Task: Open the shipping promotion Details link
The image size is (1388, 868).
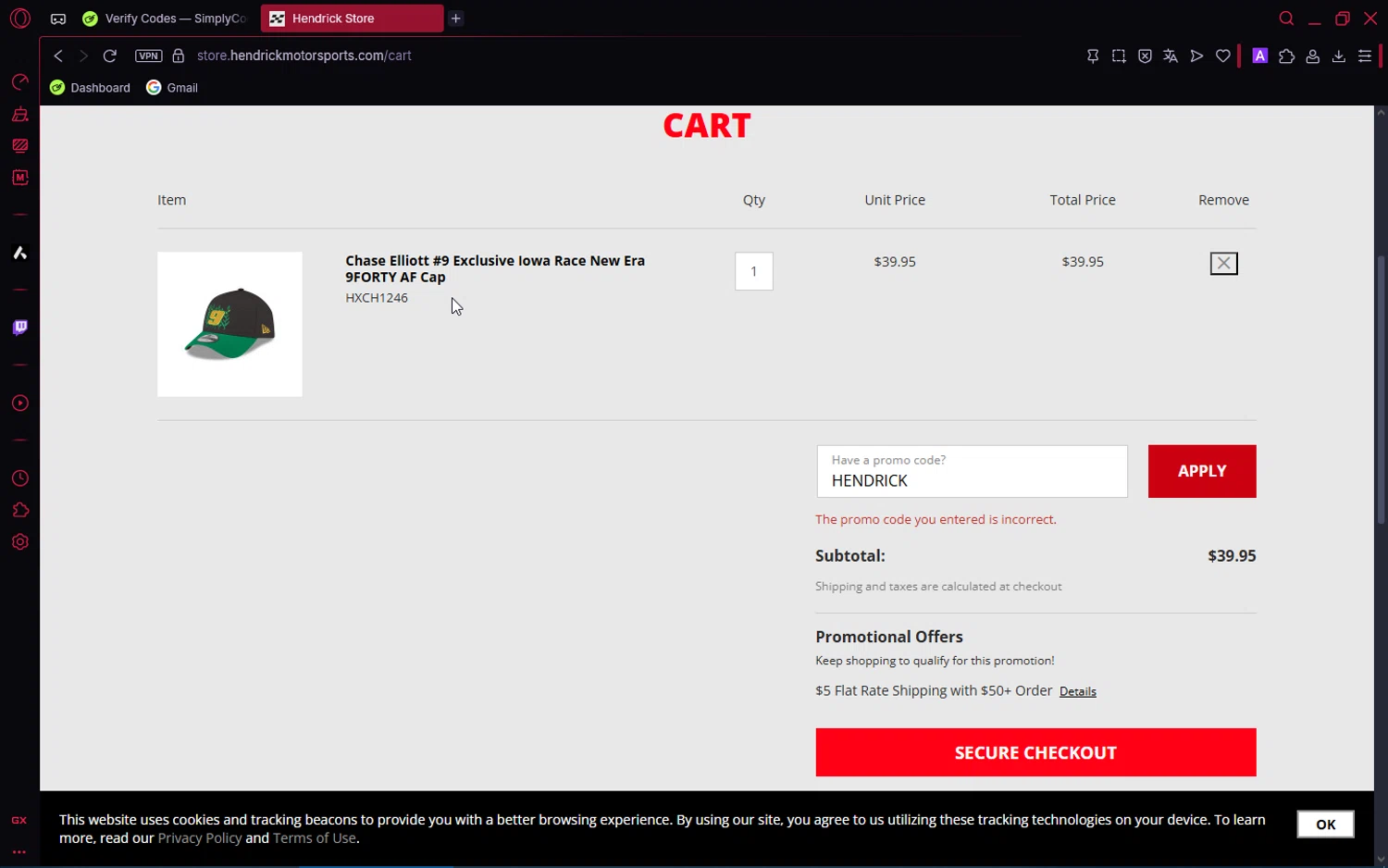Action: 1077,692
